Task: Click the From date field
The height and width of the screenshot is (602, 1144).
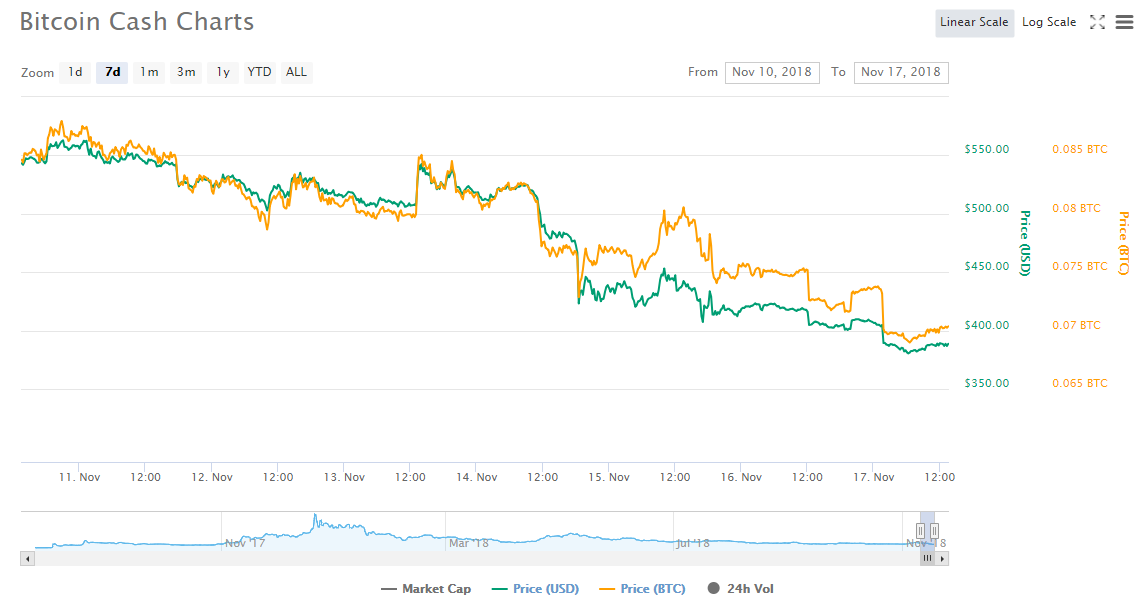Action: pyautogui.click(x=772, y=72)
